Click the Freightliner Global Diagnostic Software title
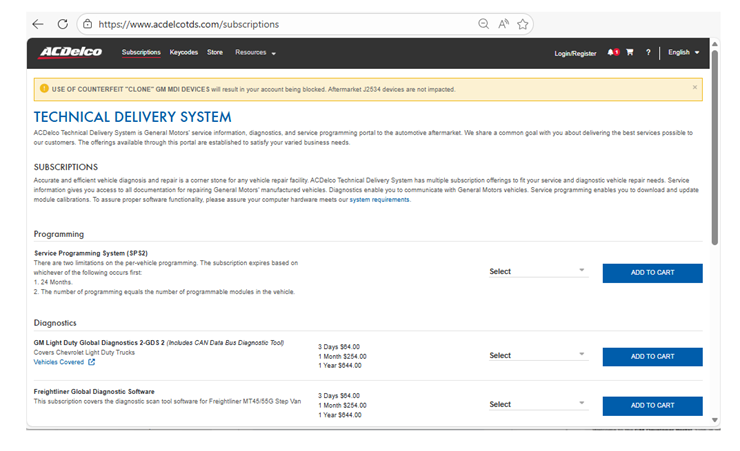The image size is (740, 451). coord(94,392)
